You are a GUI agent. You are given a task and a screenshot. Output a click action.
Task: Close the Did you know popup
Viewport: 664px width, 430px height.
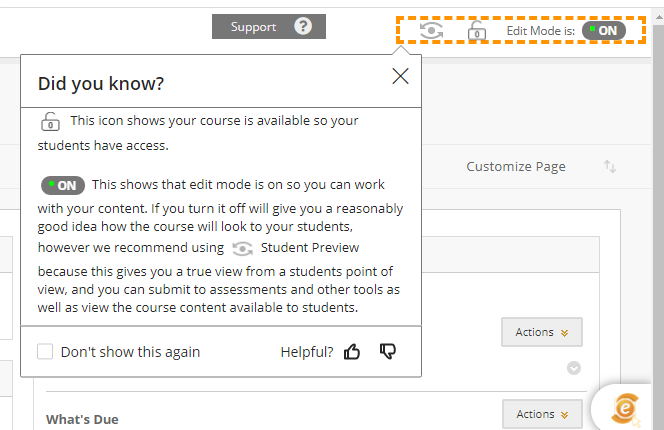point(400,76)
